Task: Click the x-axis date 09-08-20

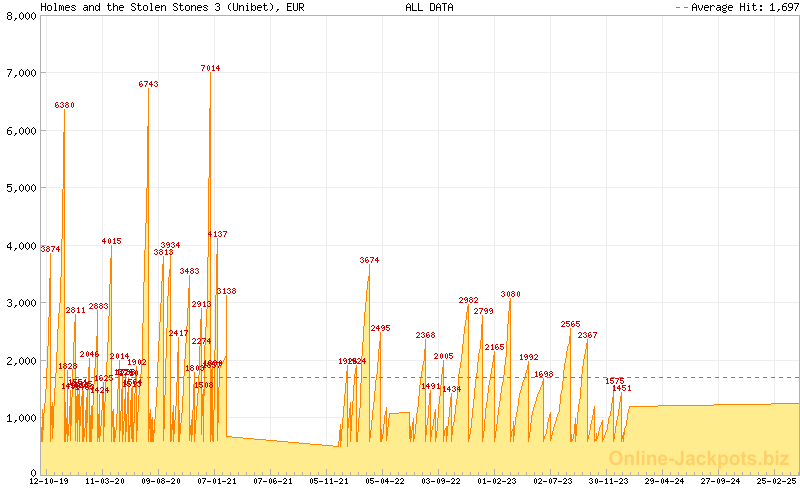Action: (x=161, y=481)
